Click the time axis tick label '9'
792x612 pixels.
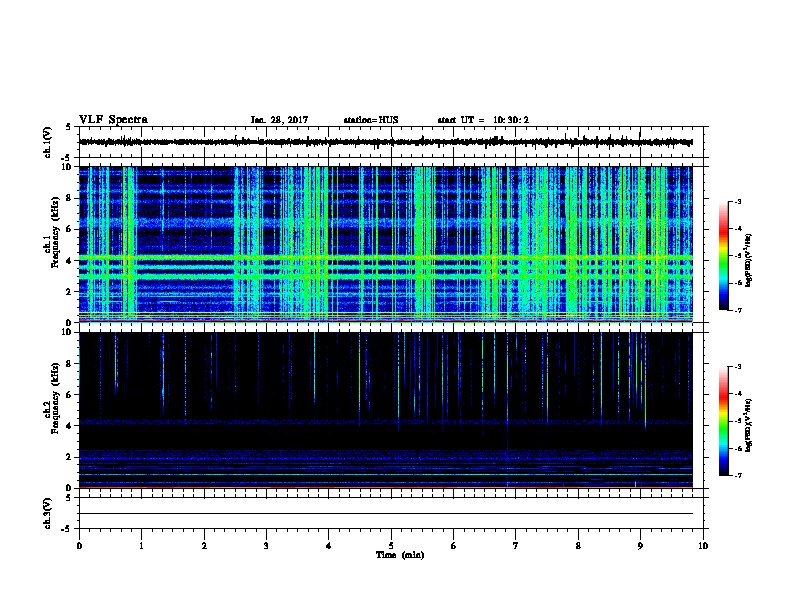click(640, 546)
